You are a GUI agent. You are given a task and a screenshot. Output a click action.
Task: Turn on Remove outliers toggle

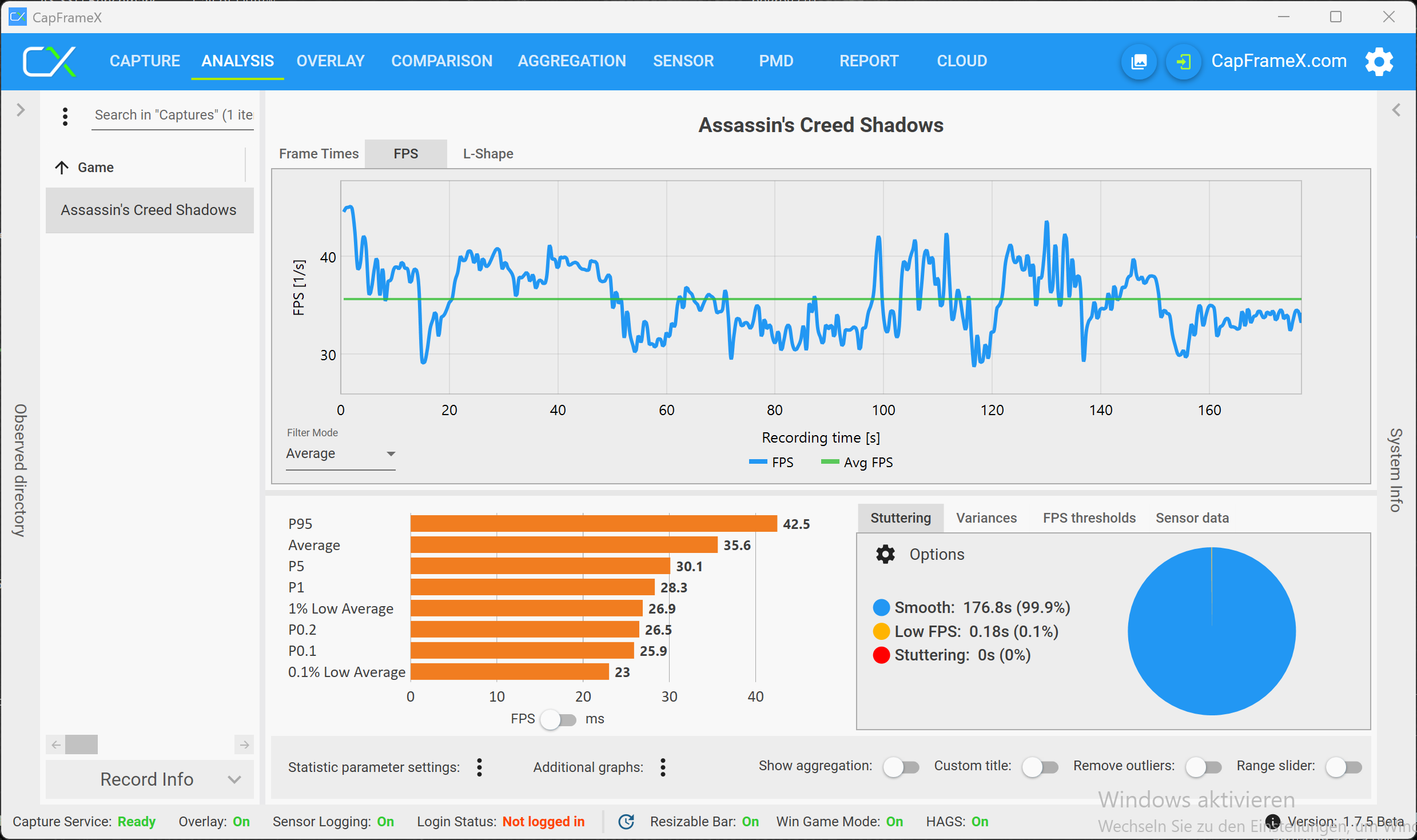click(1203, 767)
